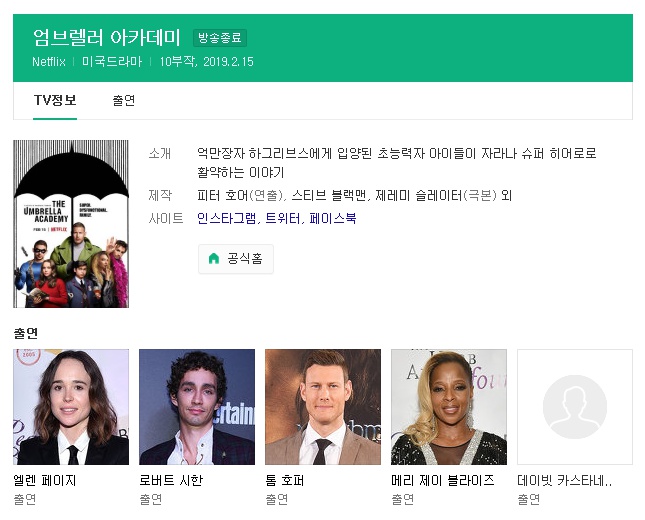645x520 pixels.
Task: Open the TV정보 tab
Action: 55,100
